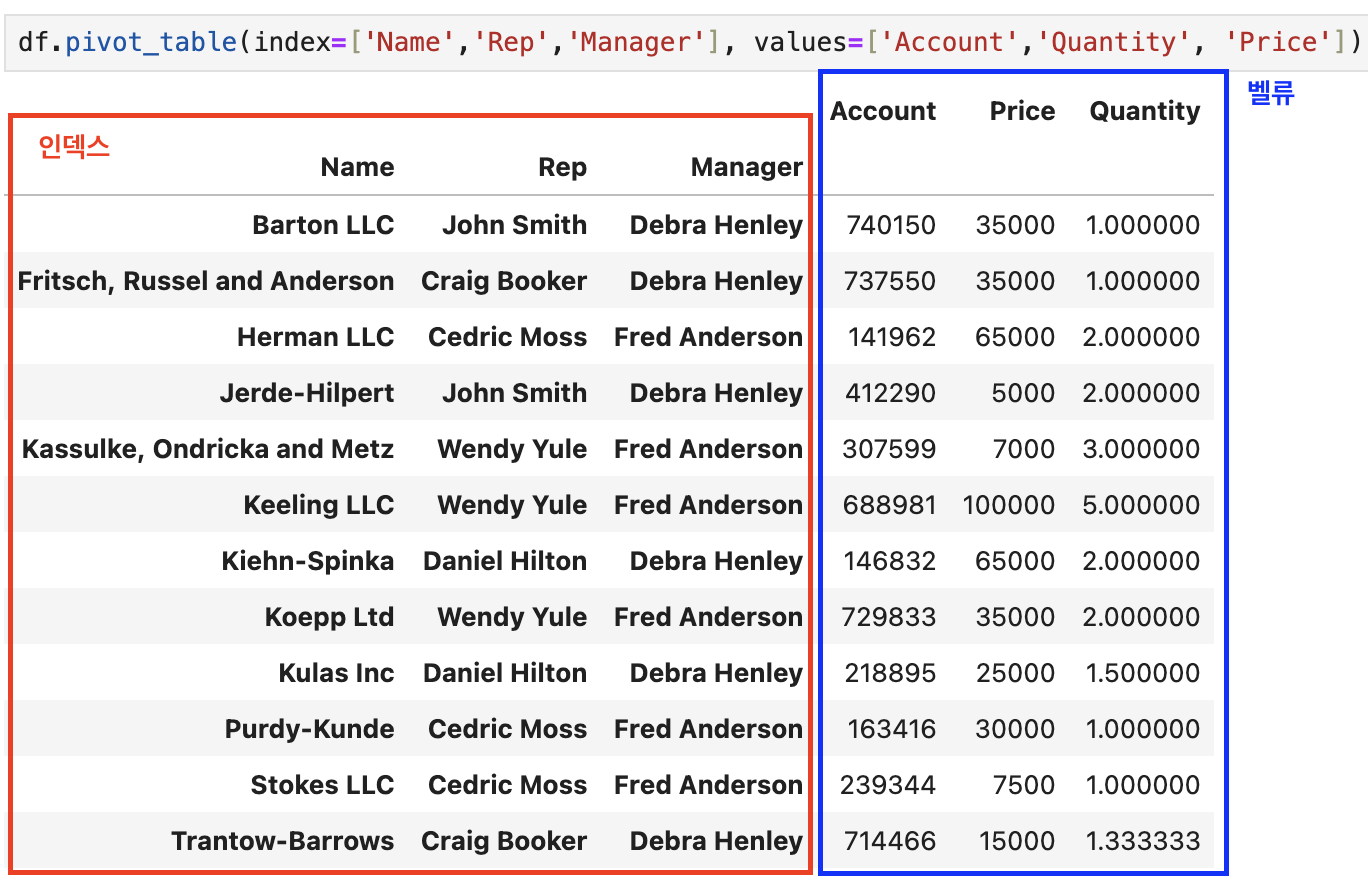This screenshot has width=1368, height=892.
Task: Click the price value 100000 for Keeling LLC
Action: (x=1009, y=505)
